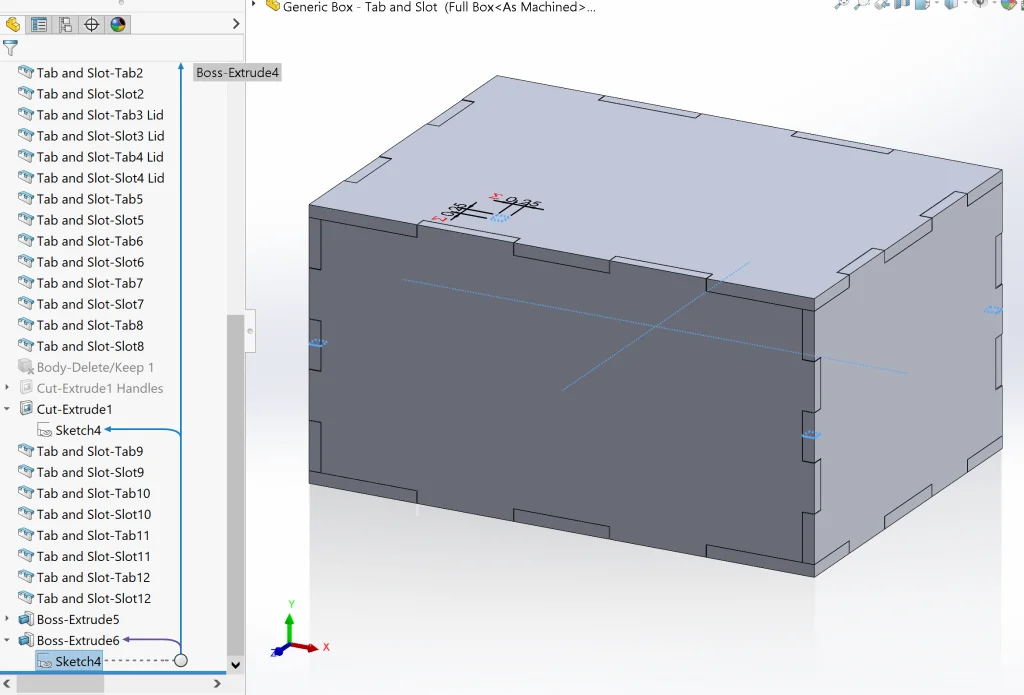Screen dimensions: 1024x695
Task: Select the Tab and Slot-Tab11 feature
Action: [x=93, y=536]
